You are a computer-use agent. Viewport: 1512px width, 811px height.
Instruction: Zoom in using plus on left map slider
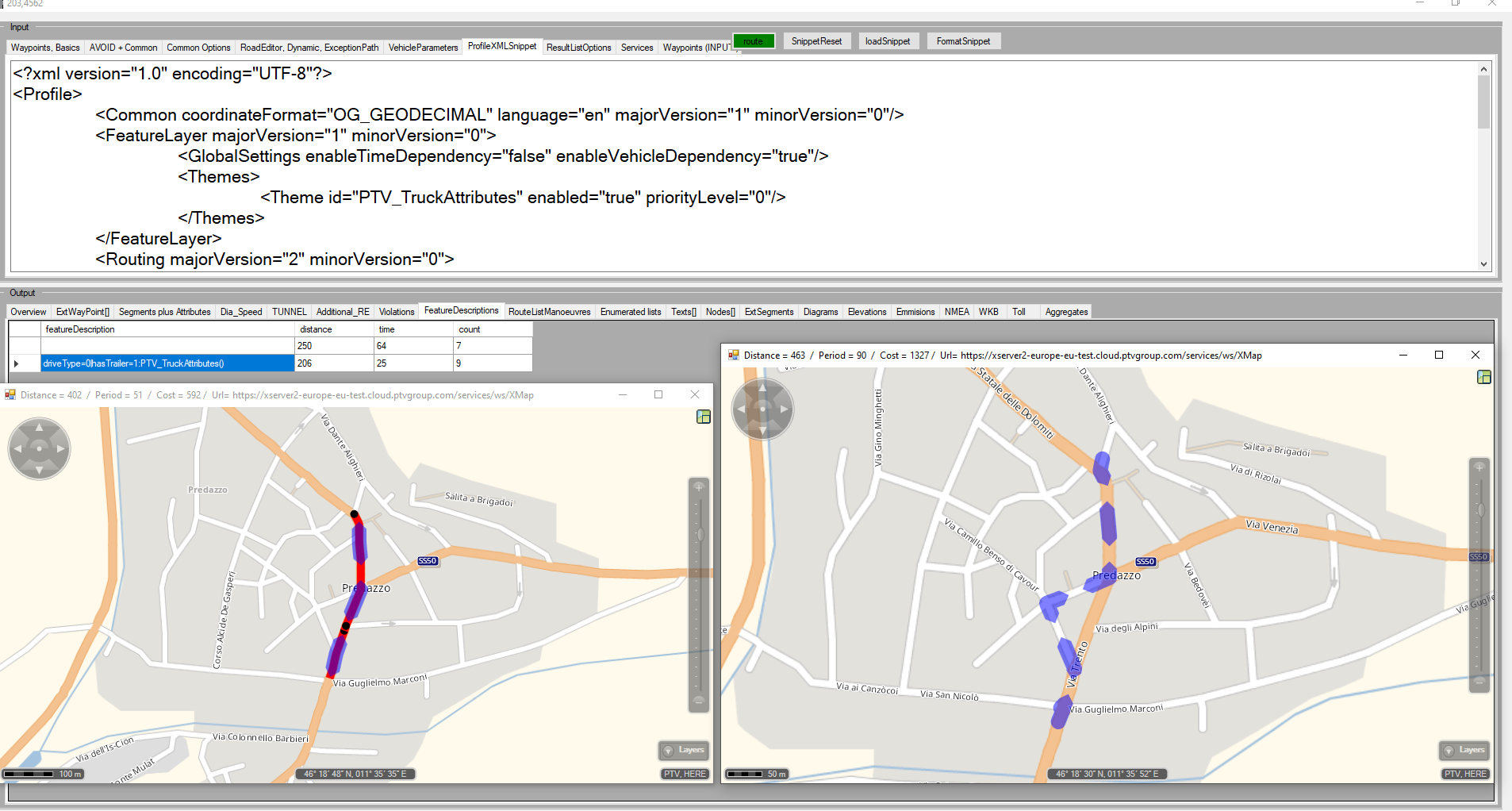[699, 486]
